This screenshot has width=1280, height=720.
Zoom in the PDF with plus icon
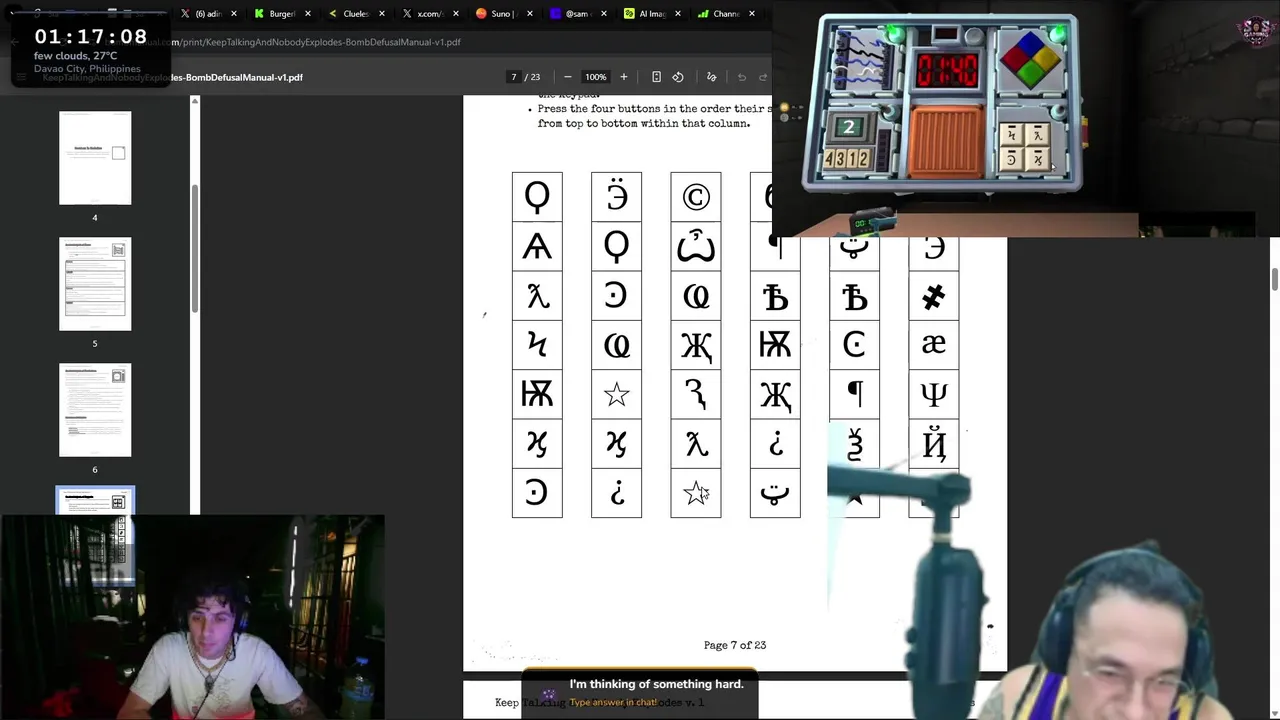(623, 77)
